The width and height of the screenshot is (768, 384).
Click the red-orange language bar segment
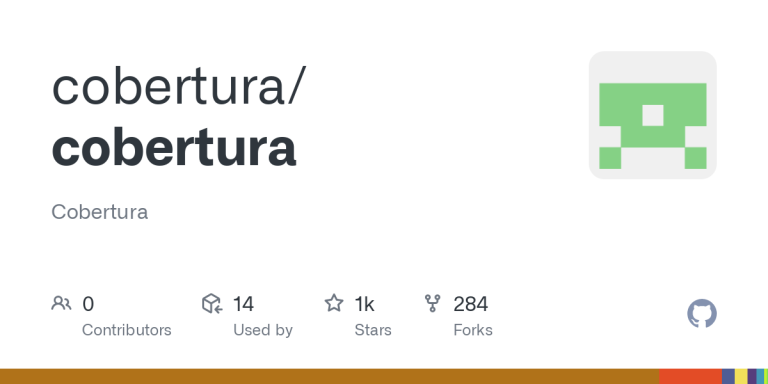click(691, 376)
